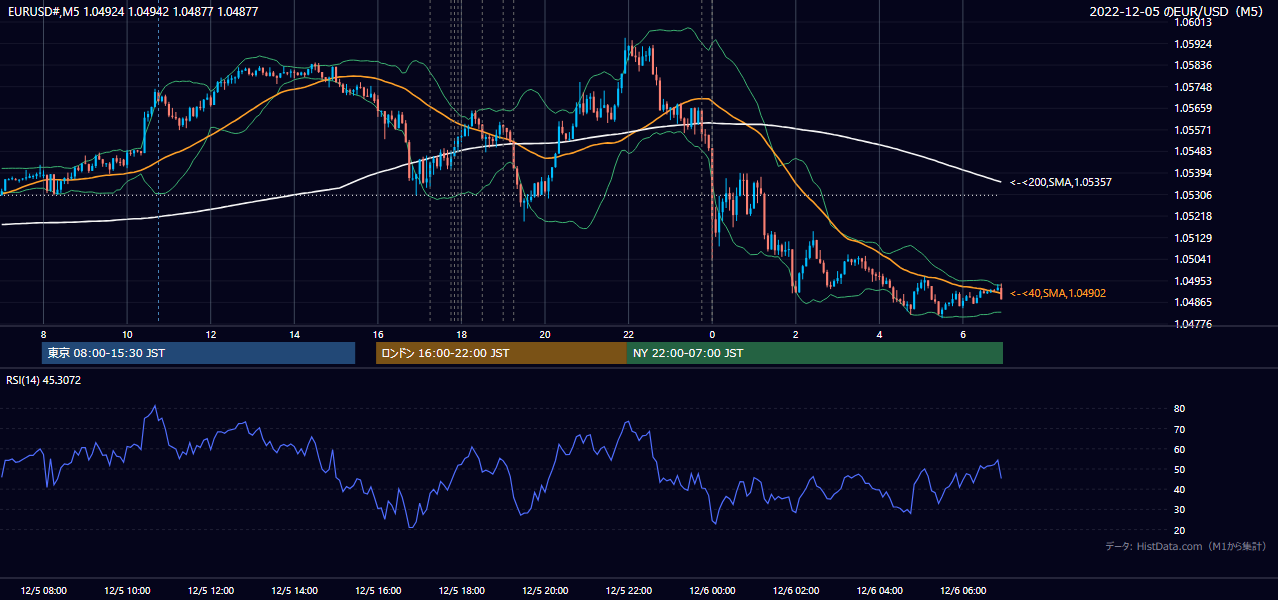
Task: Click the 12/5 22:00 date label
Action: tap(628, 591)
